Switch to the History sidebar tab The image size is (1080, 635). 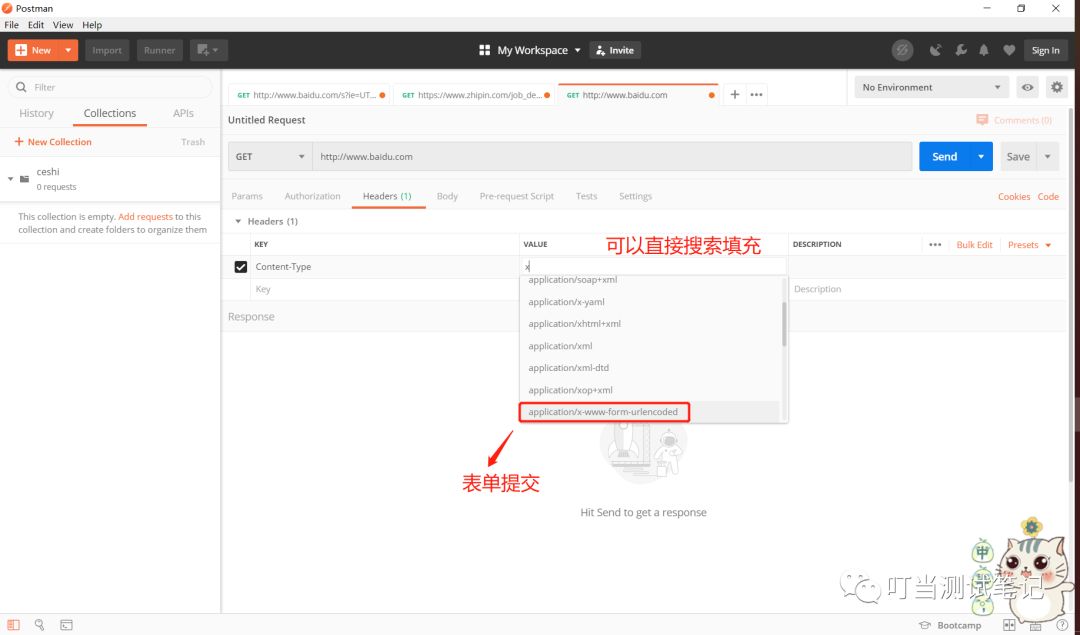pos(37,113)
